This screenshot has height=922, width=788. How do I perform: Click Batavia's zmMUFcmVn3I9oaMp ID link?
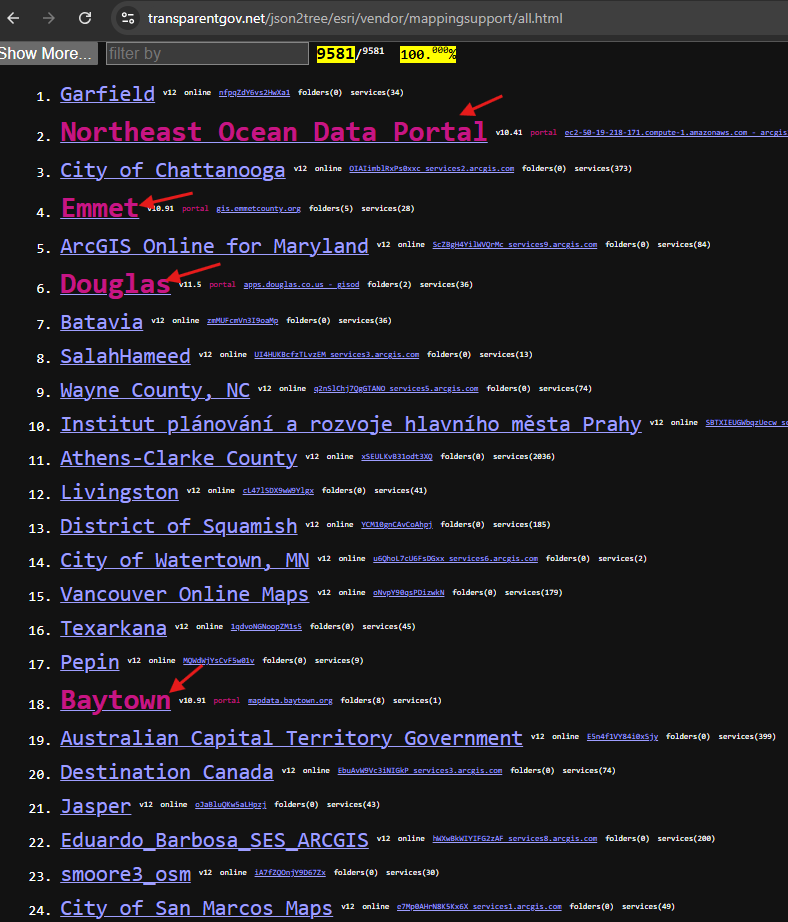pyautogui.click(x=242, y=320)
